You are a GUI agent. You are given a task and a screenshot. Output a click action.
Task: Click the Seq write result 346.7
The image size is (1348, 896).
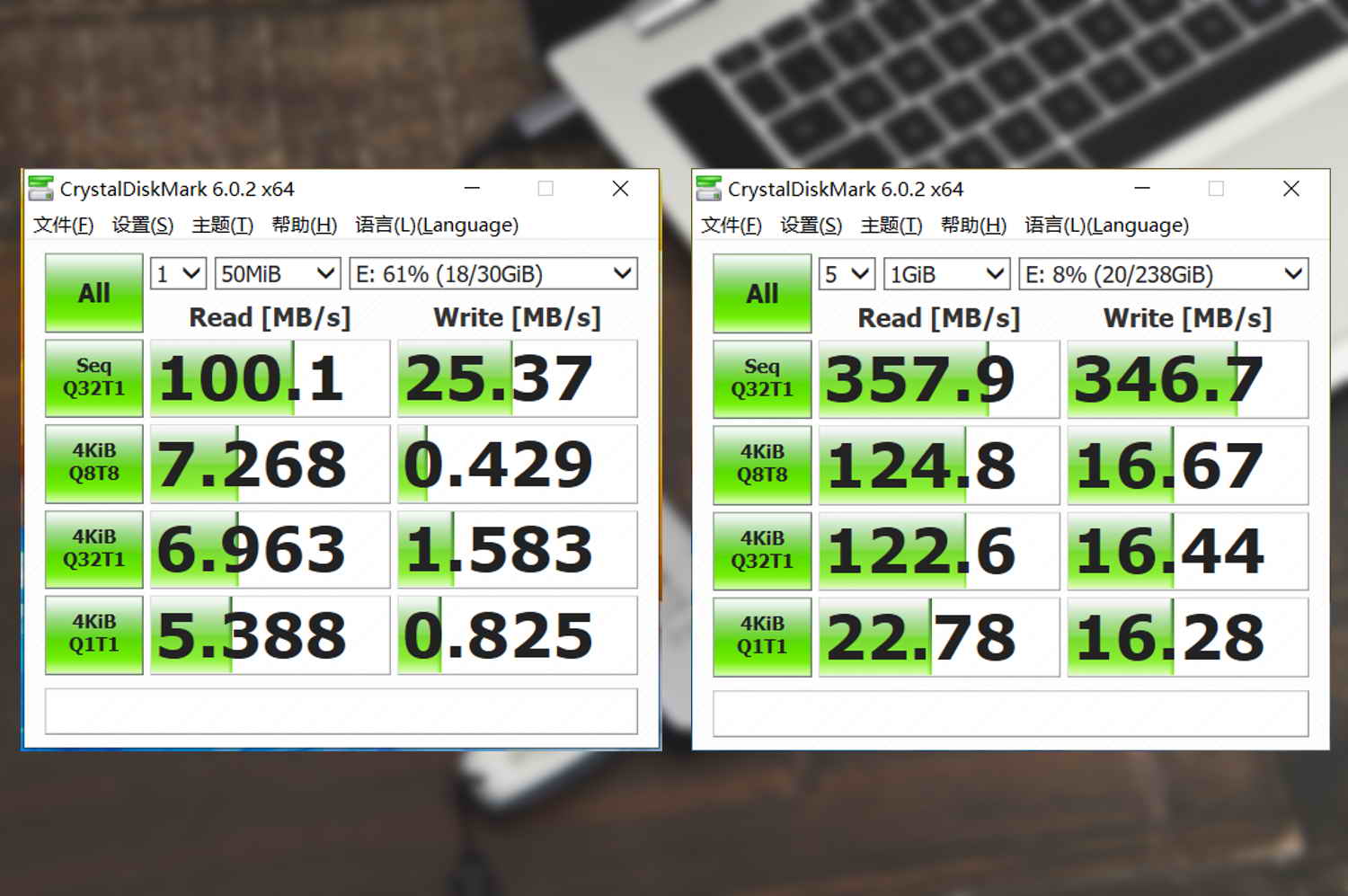click(1187, 379)
